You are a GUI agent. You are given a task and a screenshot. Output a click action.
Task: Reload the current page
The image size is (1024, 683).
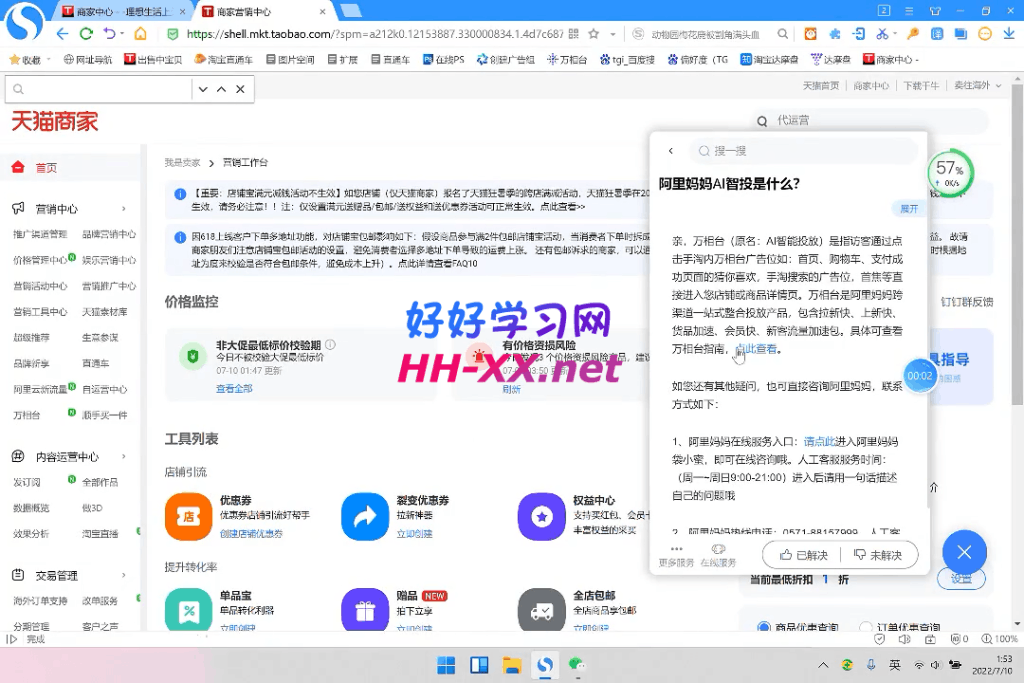coord(86,33)
